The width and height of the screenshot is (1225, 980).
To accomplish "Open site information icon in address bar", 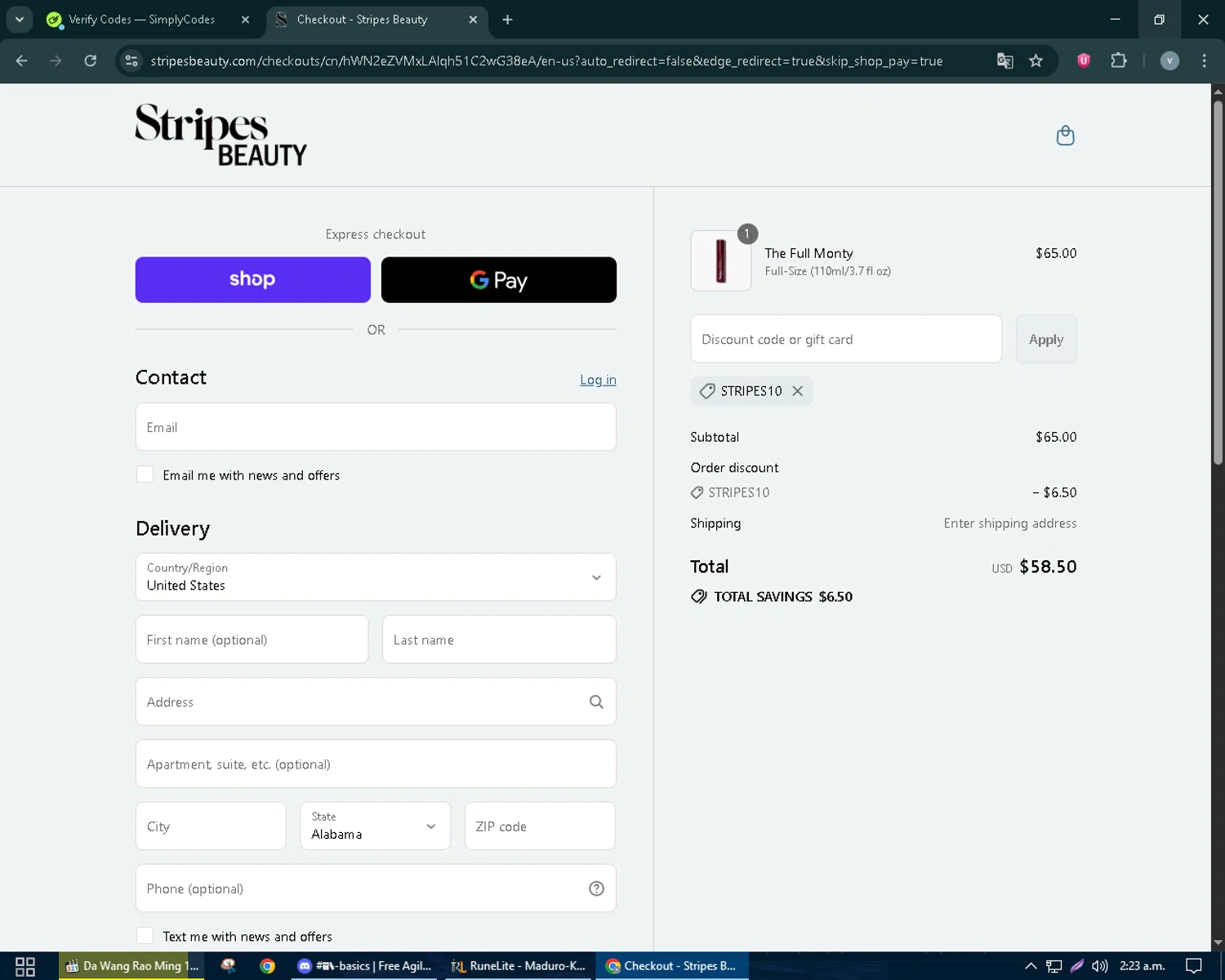I will [x=131, y=60].
